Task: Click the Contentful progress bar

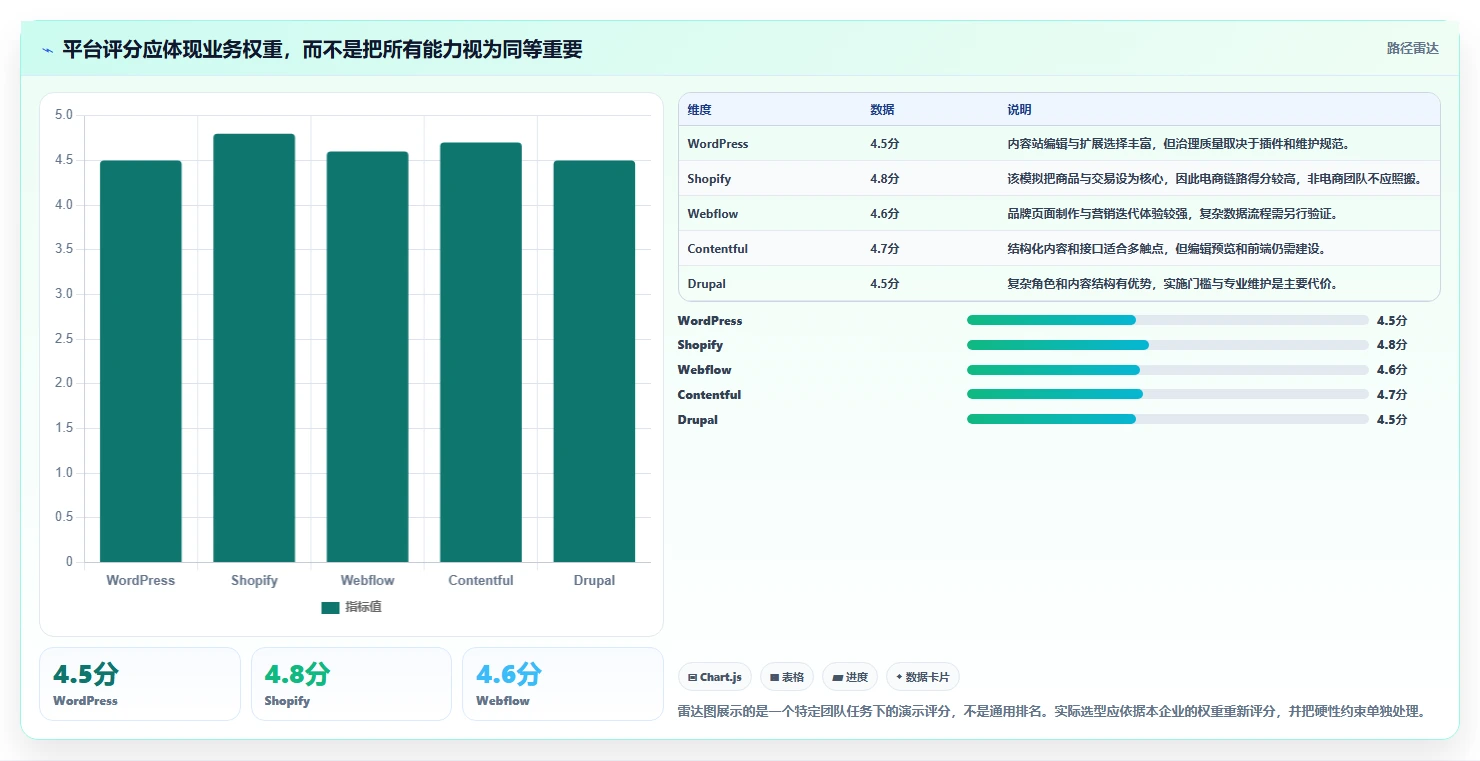Action: click(1168, 394)
